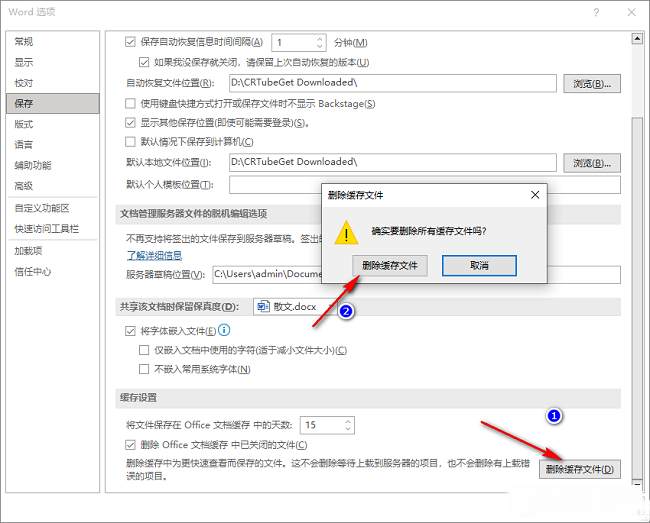Toggle 如果我没保存就关闭 keep last version checkbox
650x523 pixels.
(x=144, y=63)
